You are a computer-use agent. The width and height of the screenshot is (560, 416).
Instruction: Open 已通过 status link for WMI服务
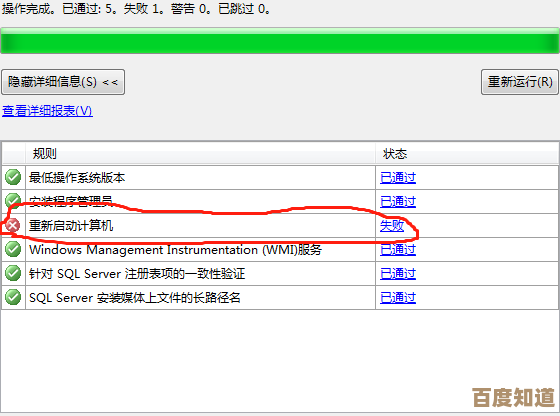coord(398,249)
